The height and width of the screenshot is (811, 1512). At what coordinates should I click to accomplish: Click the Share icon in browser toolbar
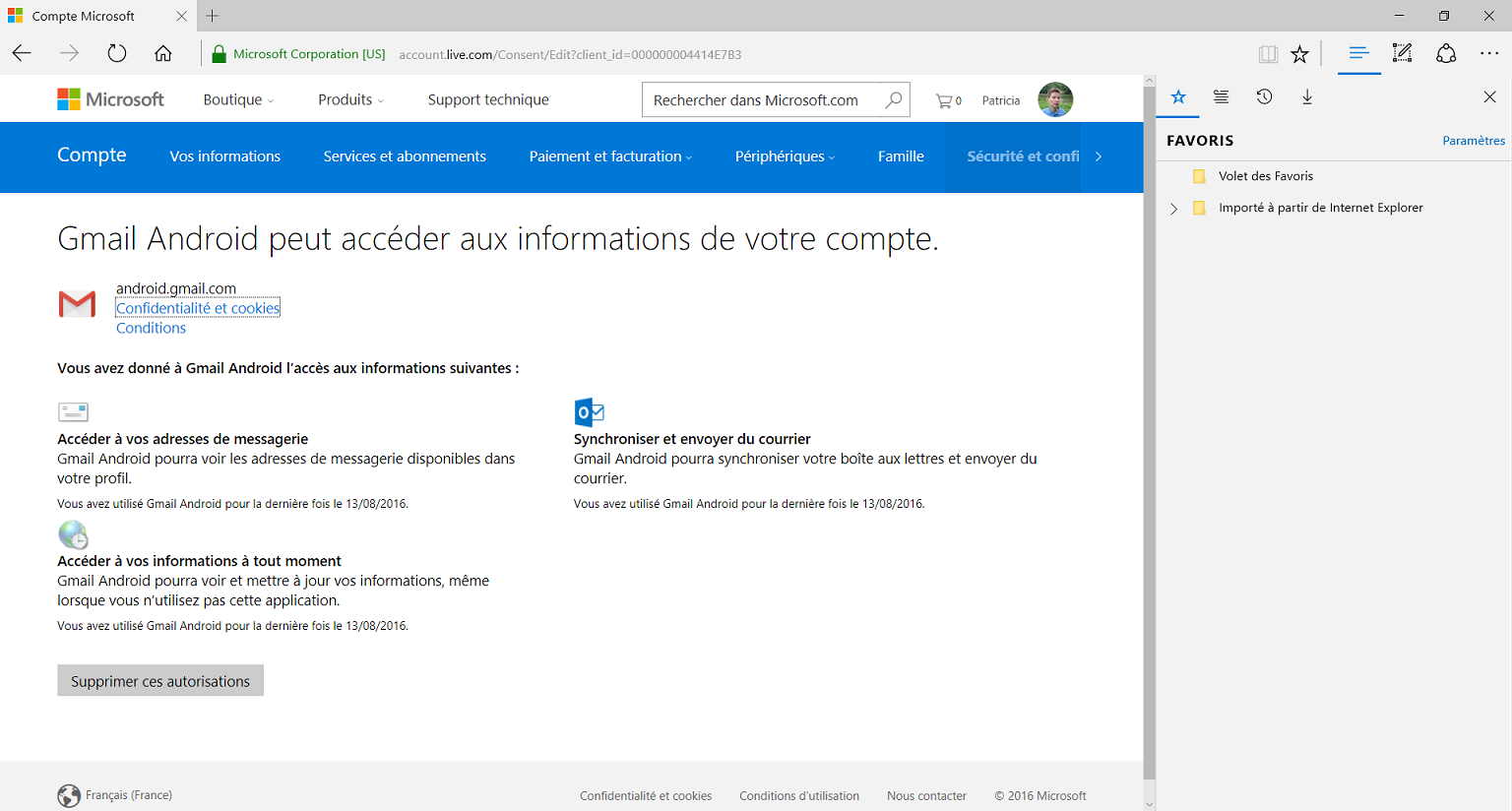[1446, 54]
